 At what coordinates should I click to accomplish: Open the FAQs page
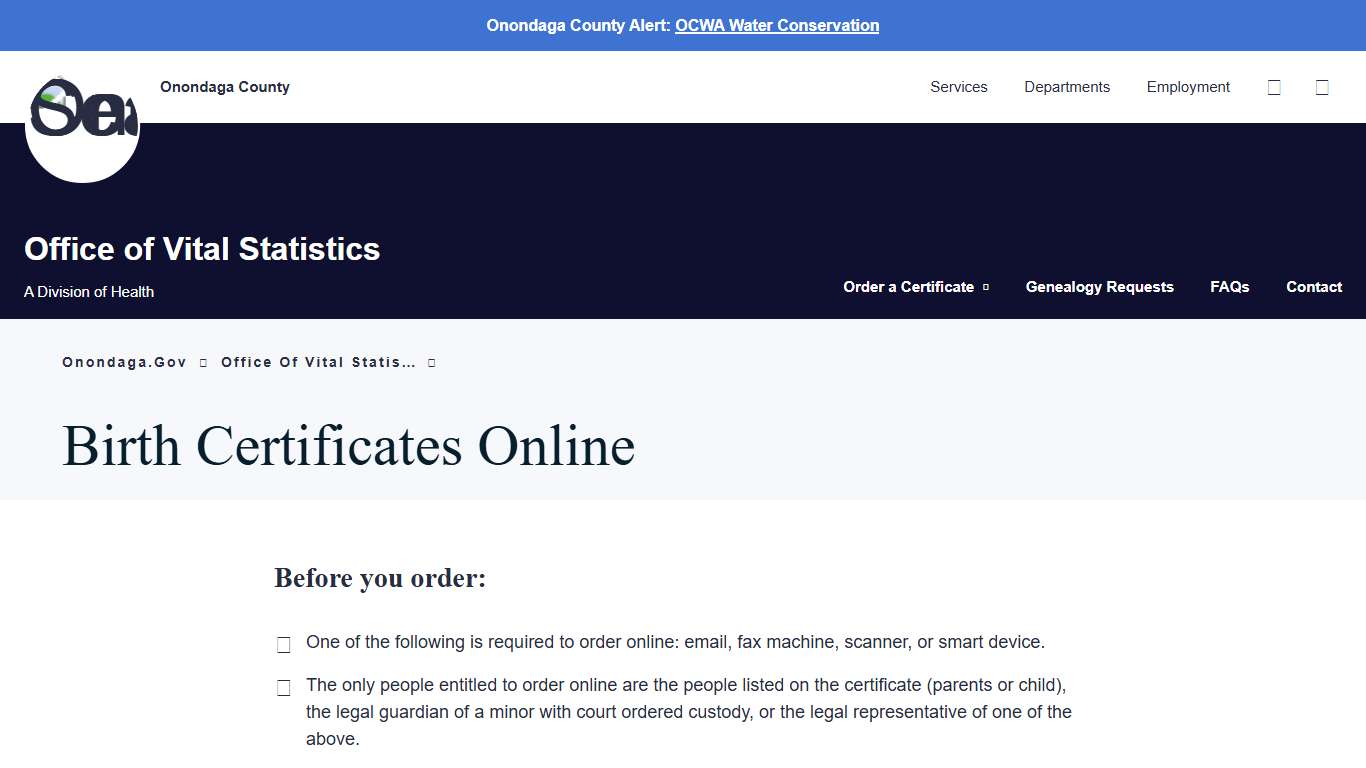click(1230, 287)
